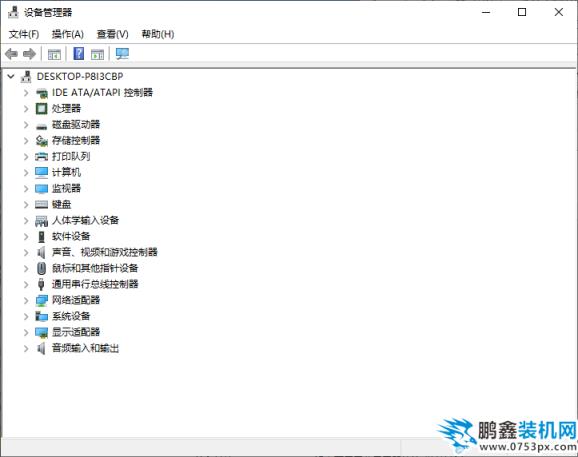This screenshot has height=457, width=578.
Task: Click the show/hide console tree icon
Action: (54, 55)
